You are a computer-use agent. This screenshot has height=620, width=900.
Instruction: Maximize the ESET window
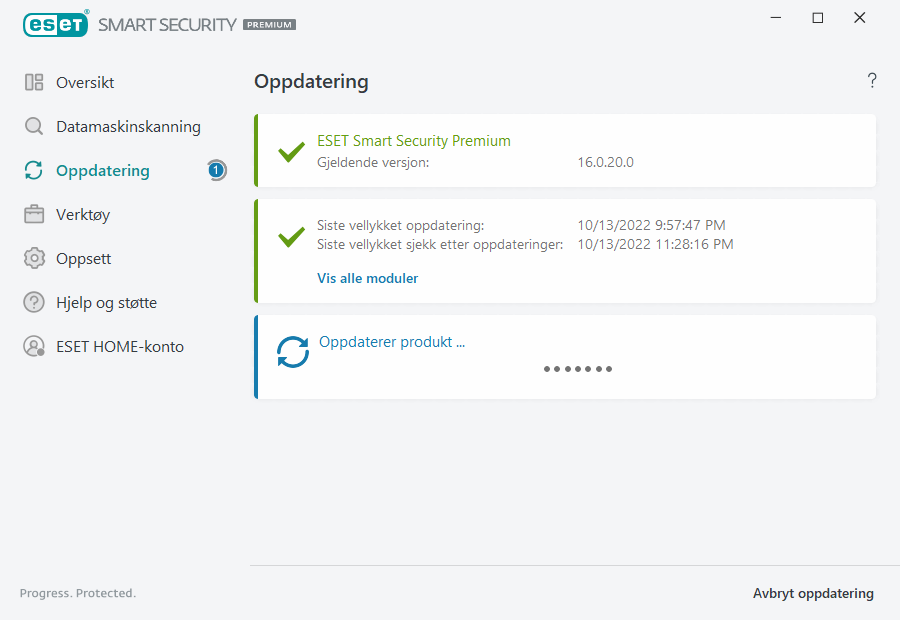pos(818,18)
